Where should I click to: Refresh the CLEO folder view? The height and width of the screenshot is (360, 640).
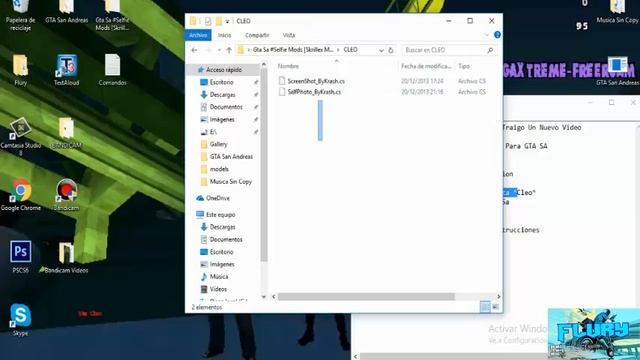click(x=391, y=50)
